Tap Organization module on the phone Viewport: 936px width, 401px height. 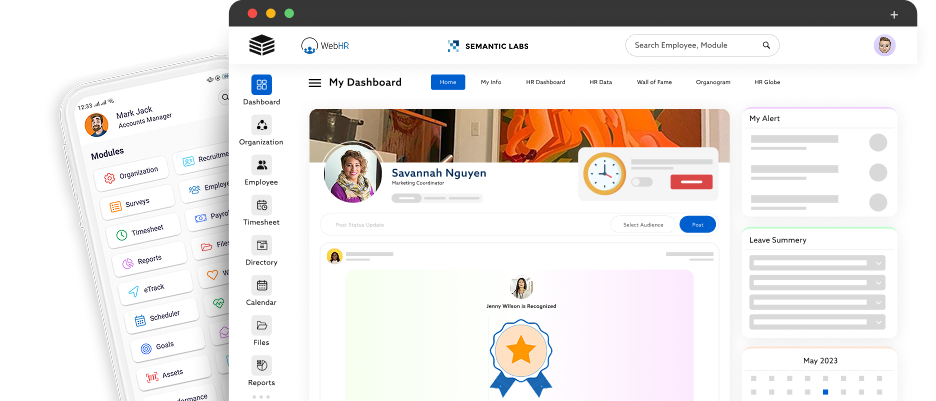click(x=133, y=175)
